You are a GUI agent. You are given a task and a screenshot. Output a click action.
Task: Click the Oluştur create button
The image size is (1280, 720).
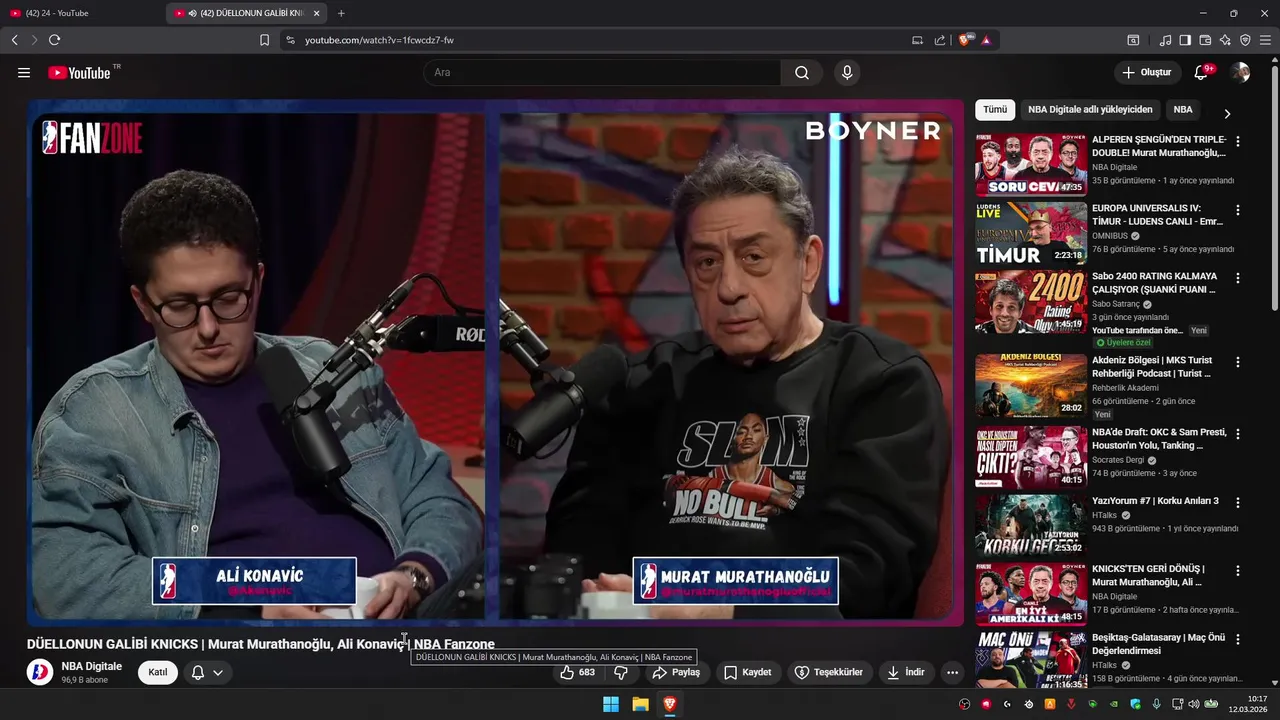1146,73
